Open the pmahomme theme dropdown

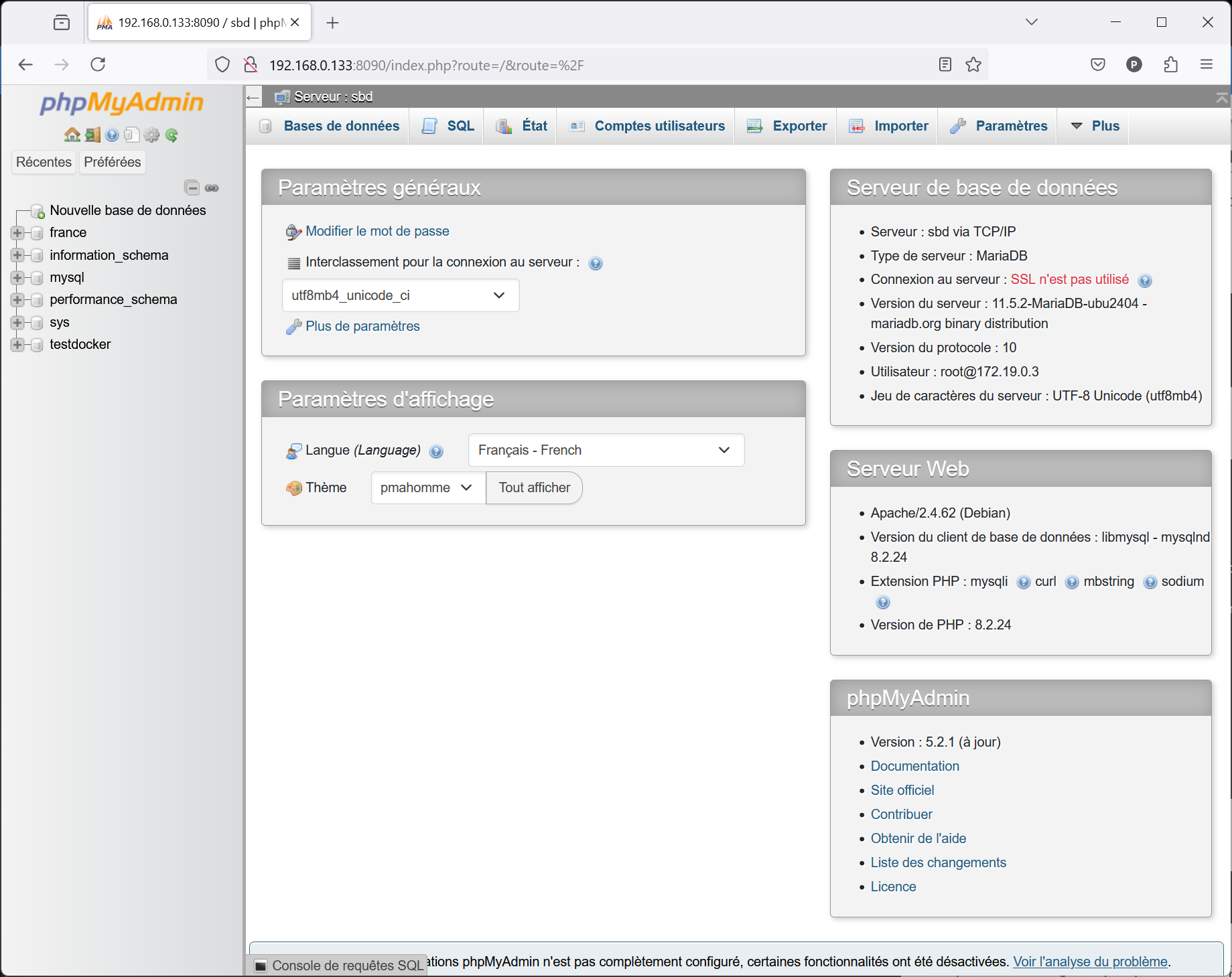[428, 487]
